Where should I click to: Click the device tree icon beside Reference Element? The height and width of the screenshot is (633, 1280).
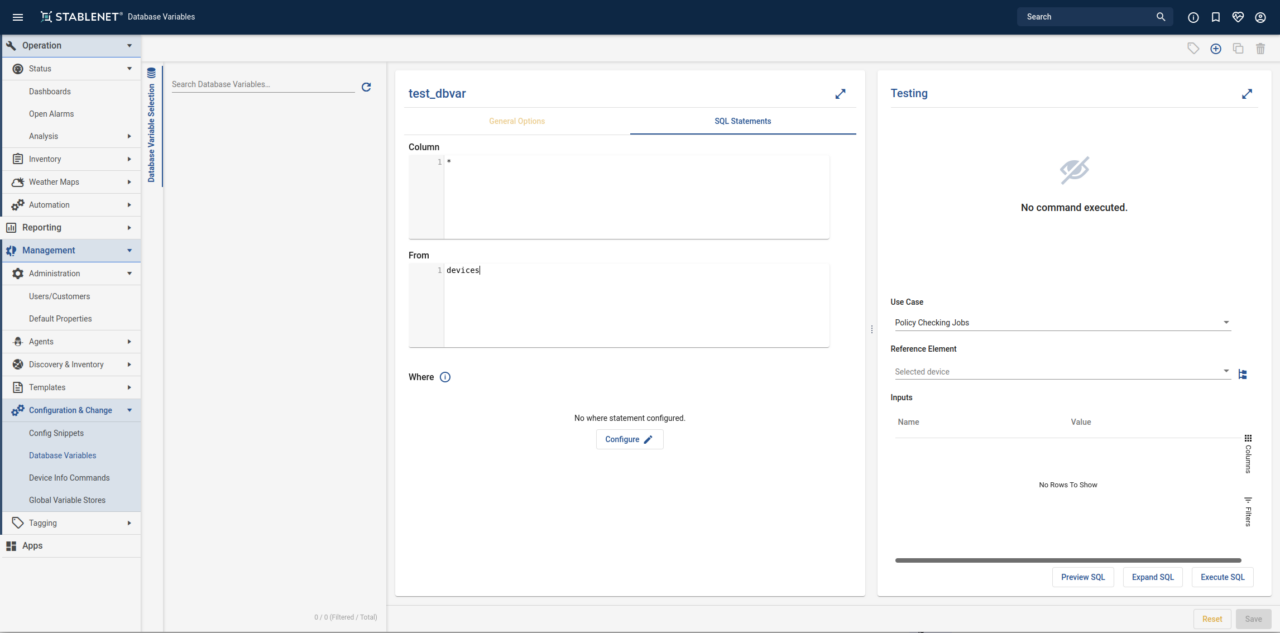coord(1243,374)
